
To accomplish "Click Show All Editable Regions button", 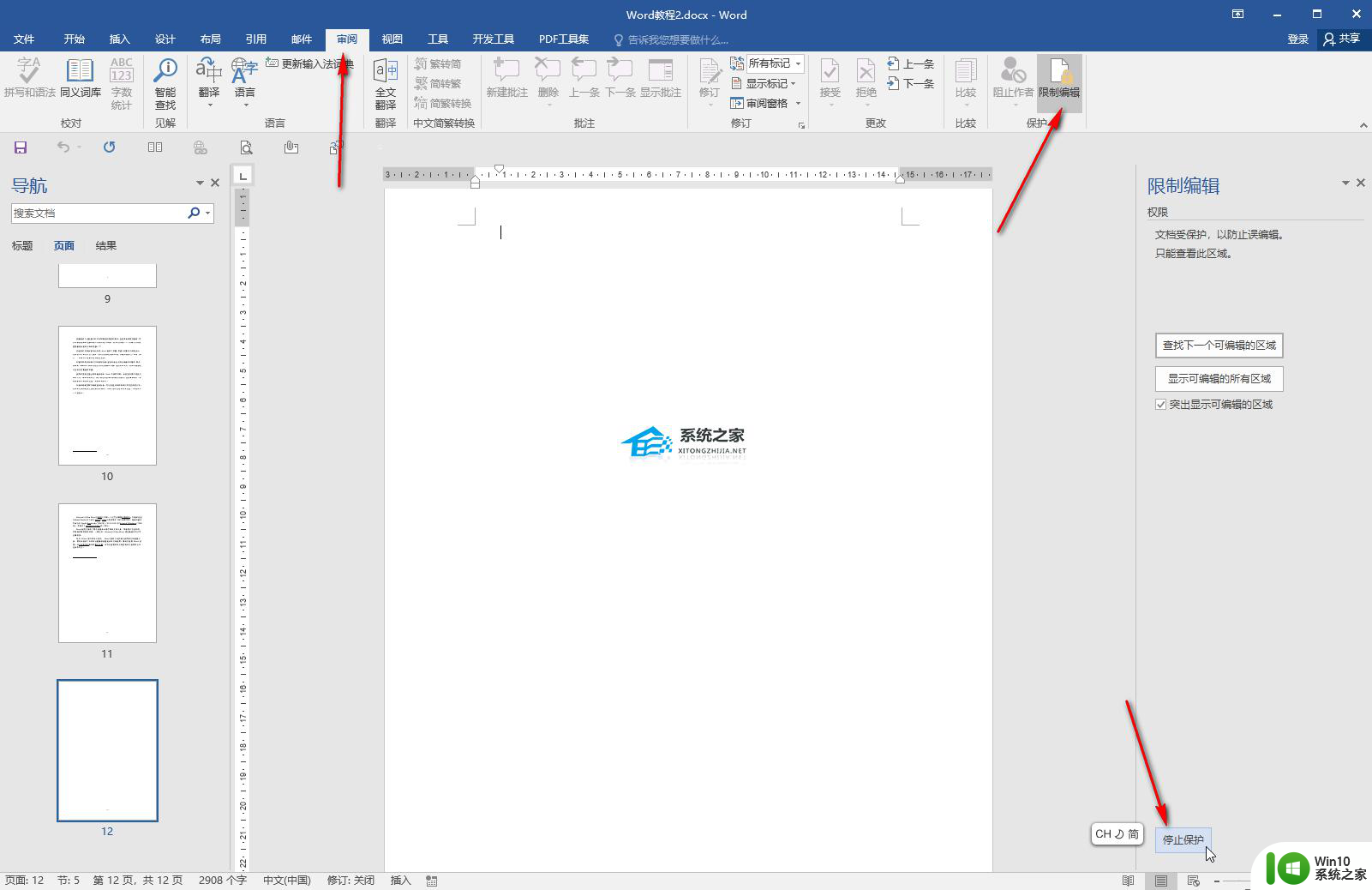I will pos(1219,379).
